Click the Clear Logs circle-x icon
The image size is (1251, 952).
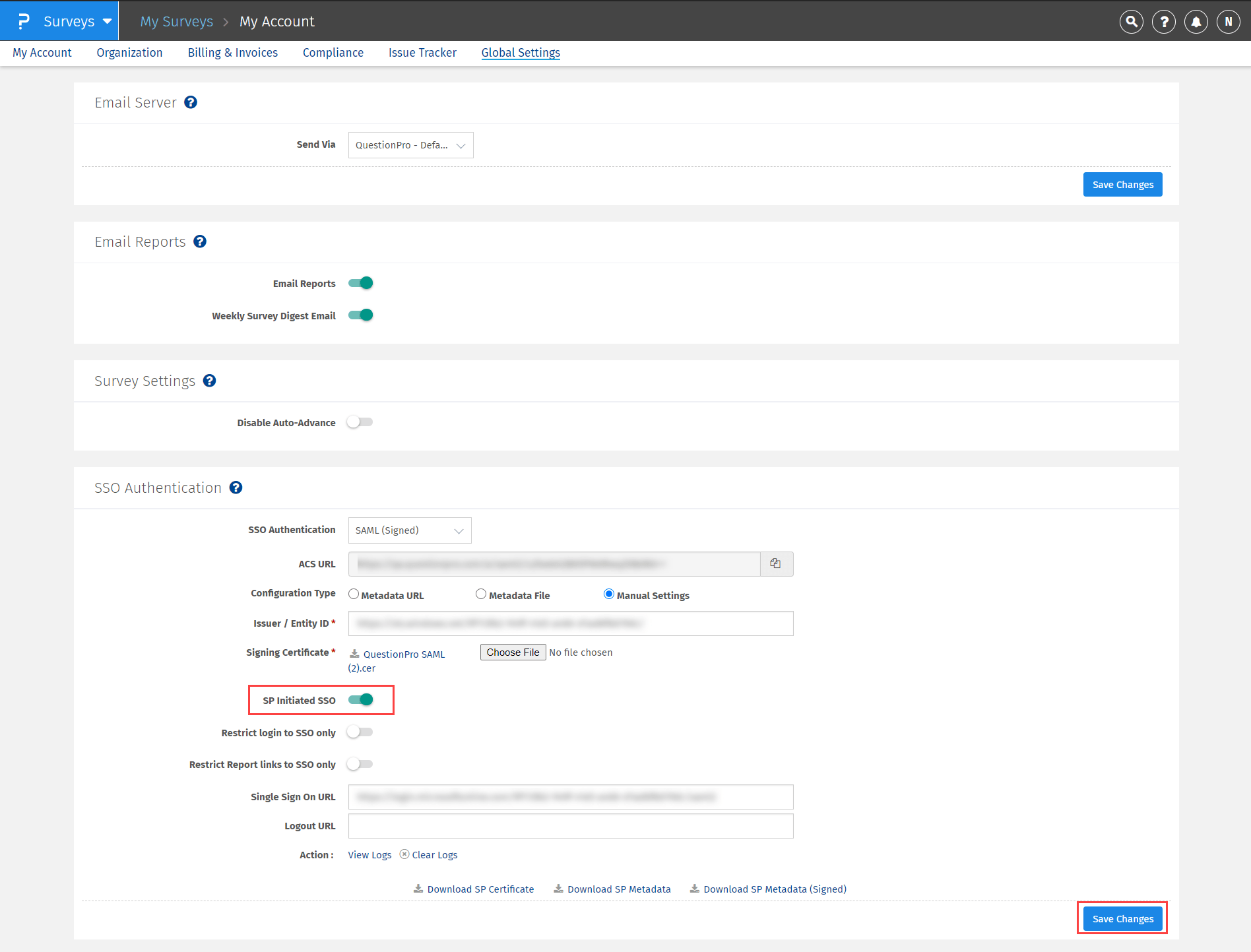(x=404, y=854)
